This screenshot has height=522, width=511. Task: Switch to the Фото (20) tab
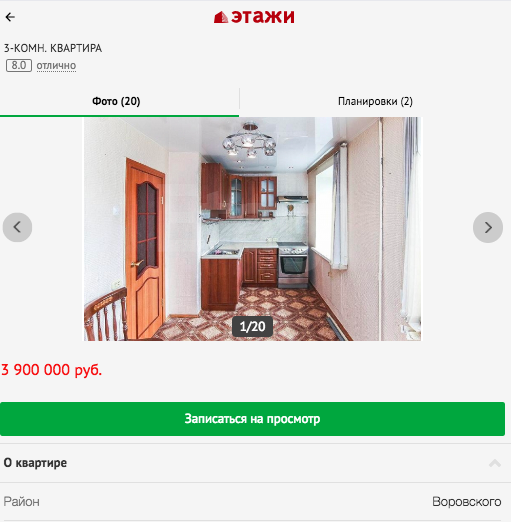coord(116,101)
